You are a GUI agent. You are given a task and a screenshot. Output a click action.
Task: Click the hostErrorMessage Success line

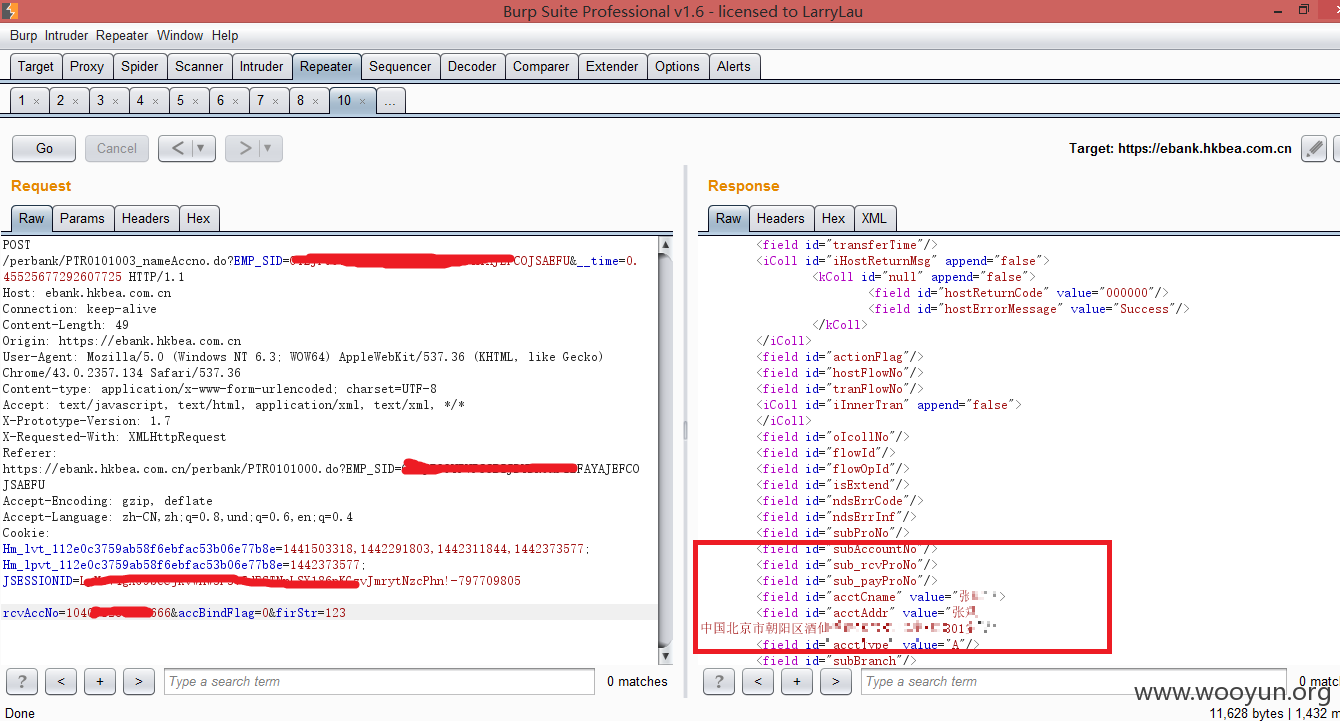[x=1030, y=309]
